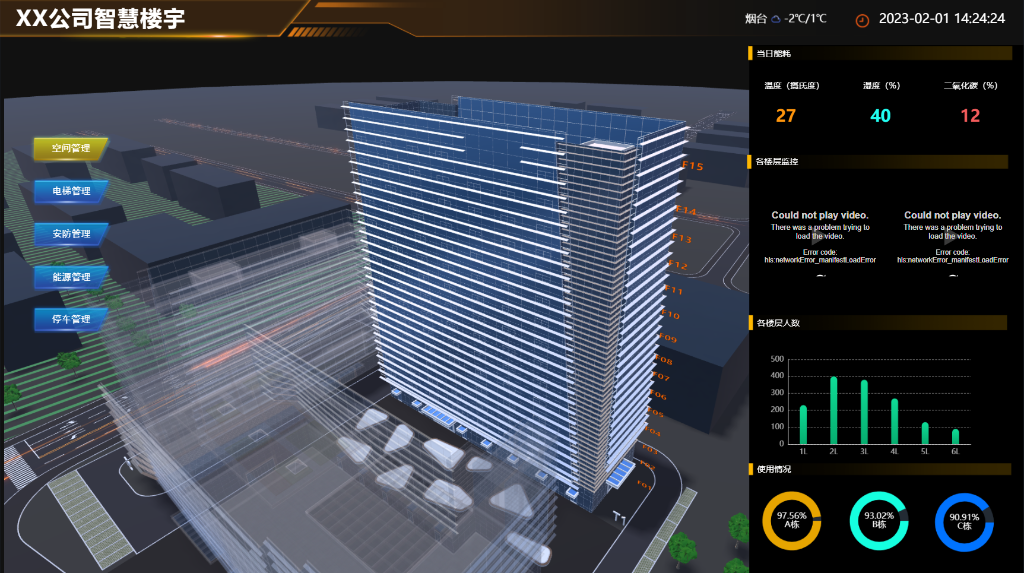This screenshot has height=573, width=1024.
Task: Pick the F11 floor label
Action: [x=673, y=291]
